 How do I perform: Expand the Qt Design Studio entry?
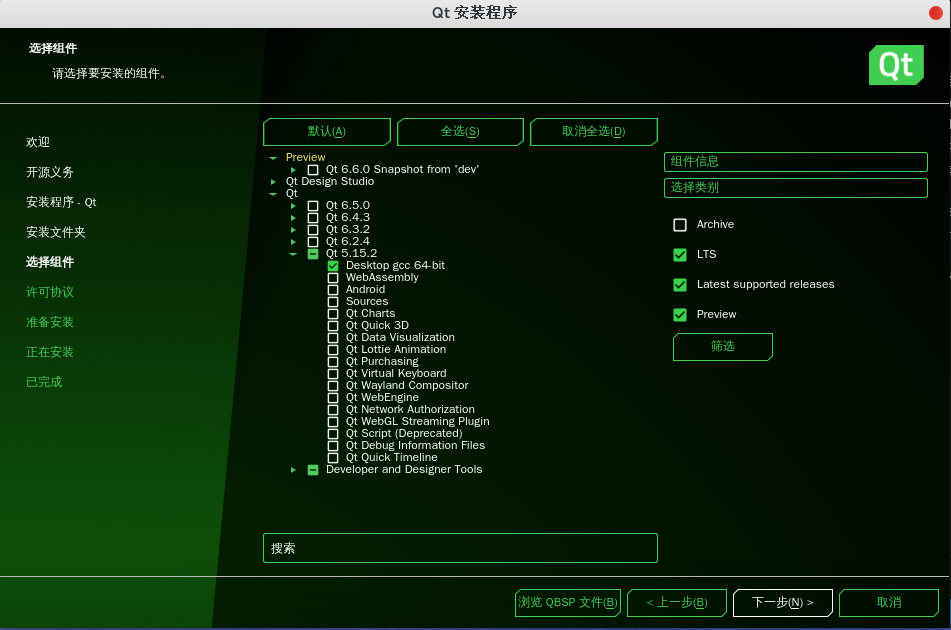tap(273, 182)
